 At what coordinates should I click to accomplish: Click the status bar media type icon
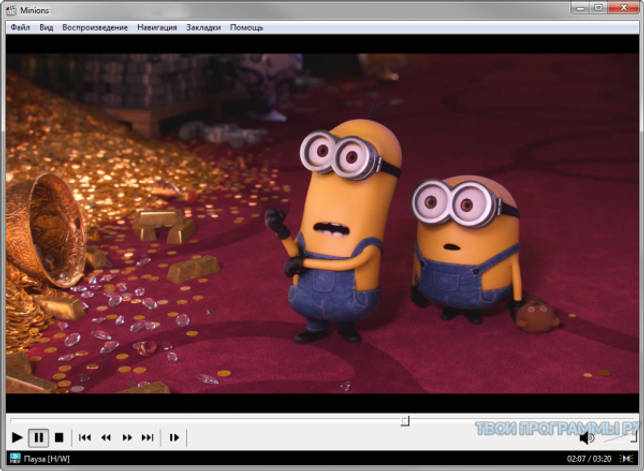pyautogui.click(x=15, y=458)
